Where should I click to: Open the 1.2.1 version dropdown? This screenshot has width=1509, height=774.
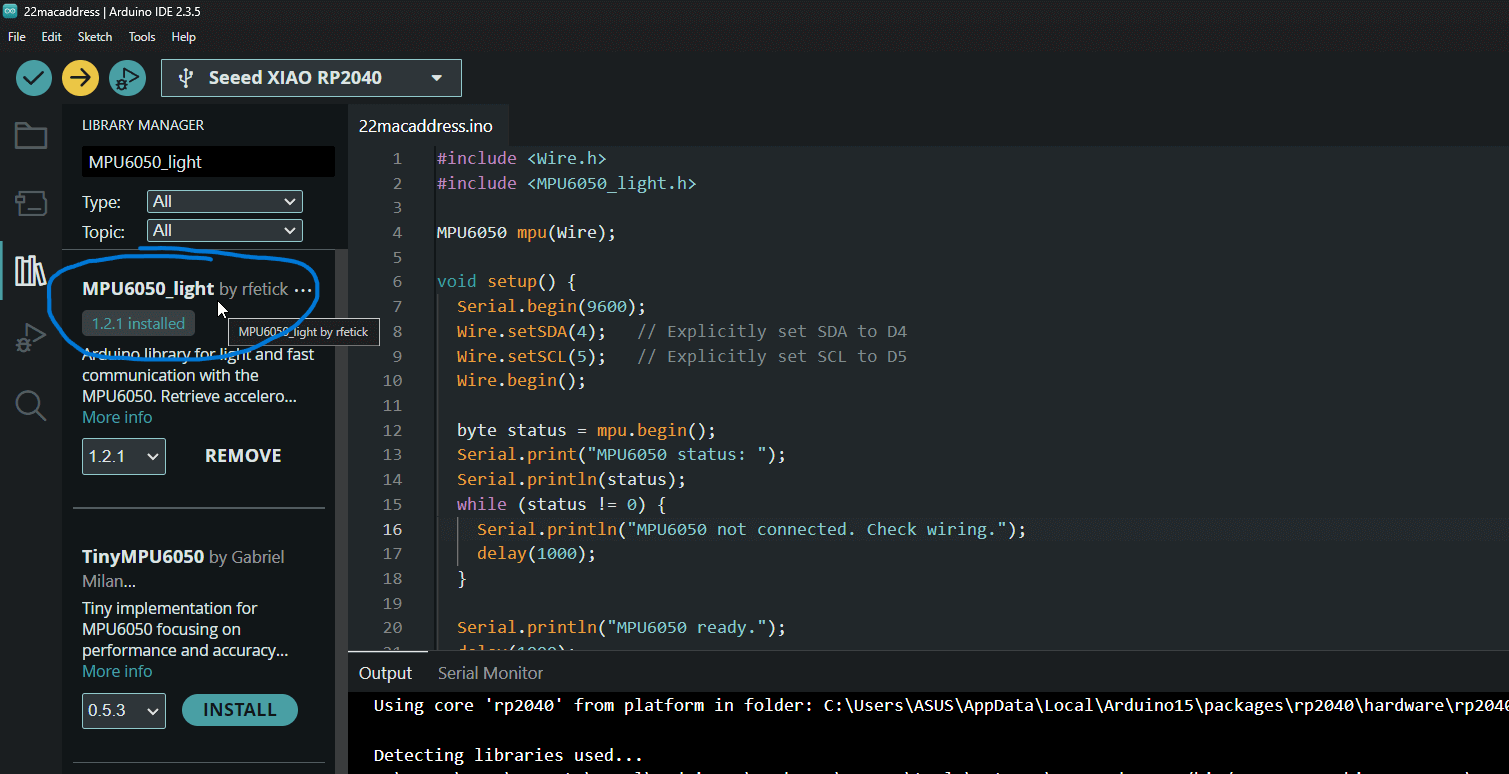(124, 456)
